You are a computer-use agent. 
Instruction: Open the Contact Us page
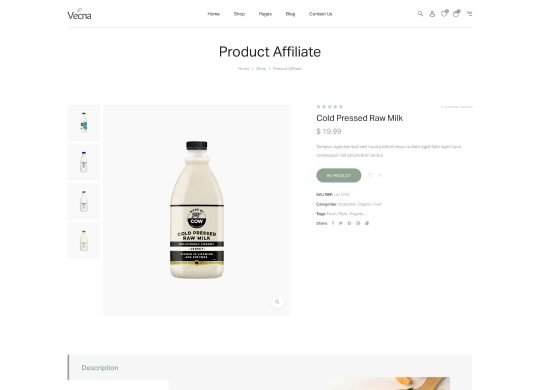[321, 14]
